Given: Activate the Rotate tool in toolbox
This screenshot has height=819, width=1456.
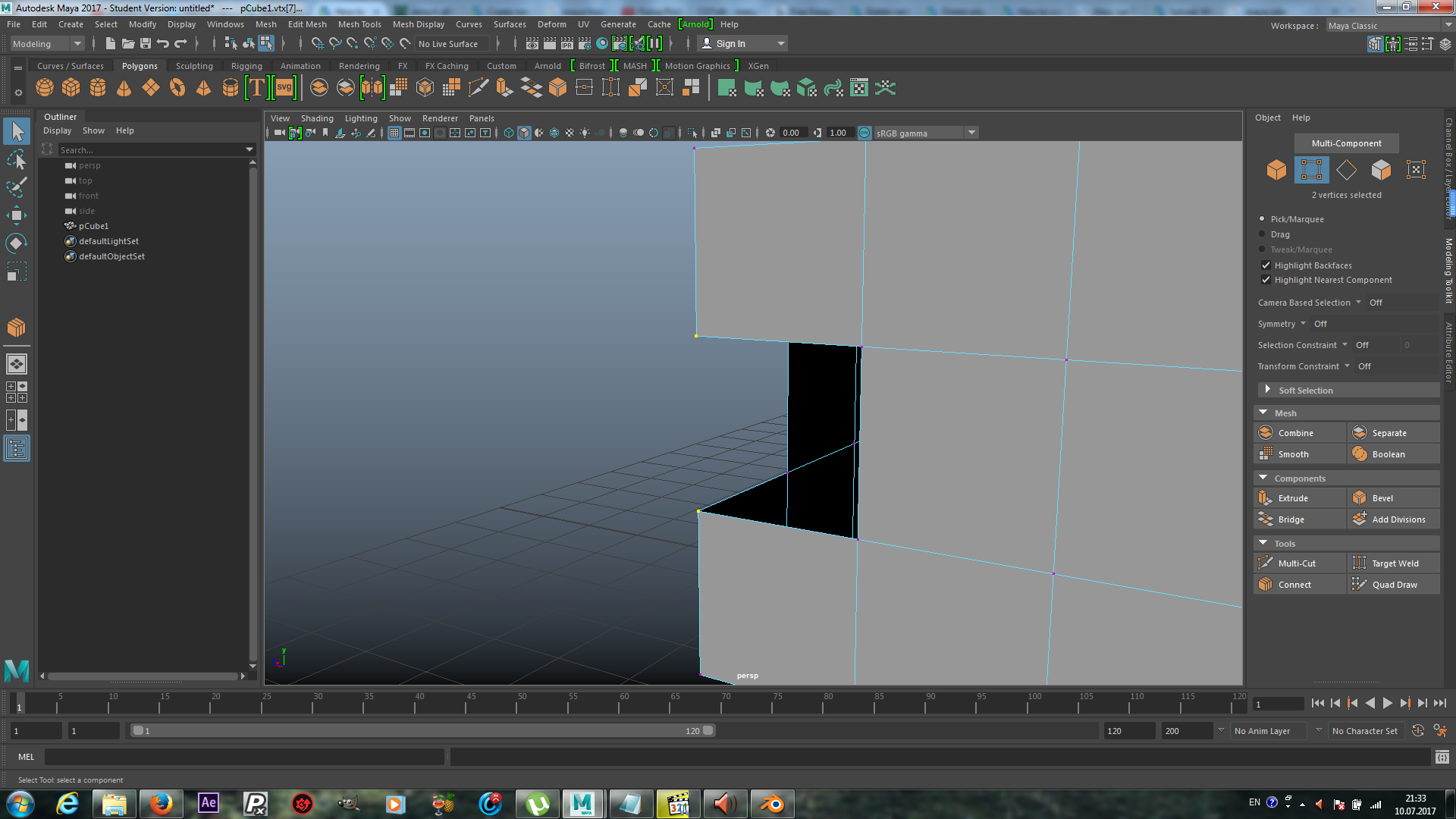Looking at the screenshot, I should coord(17,243).
